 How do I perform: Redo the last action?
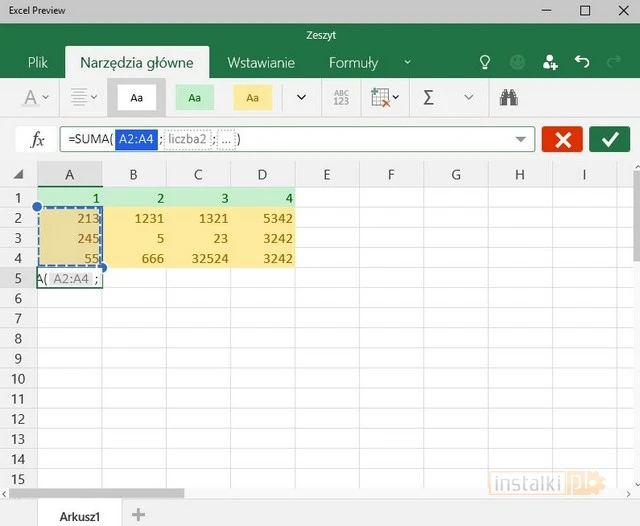[614, 62]
